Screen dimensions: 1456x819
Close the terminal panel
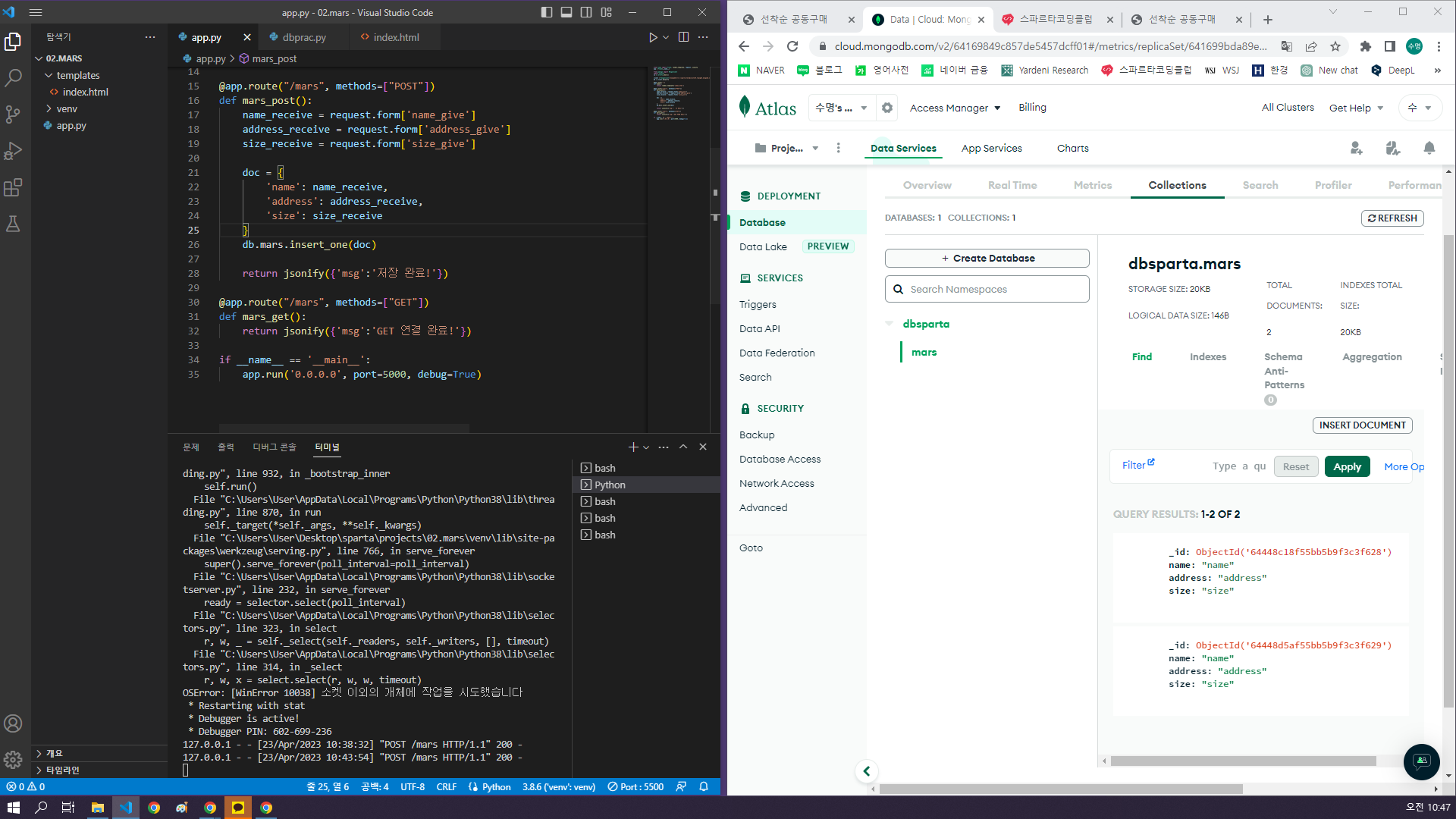703,447
